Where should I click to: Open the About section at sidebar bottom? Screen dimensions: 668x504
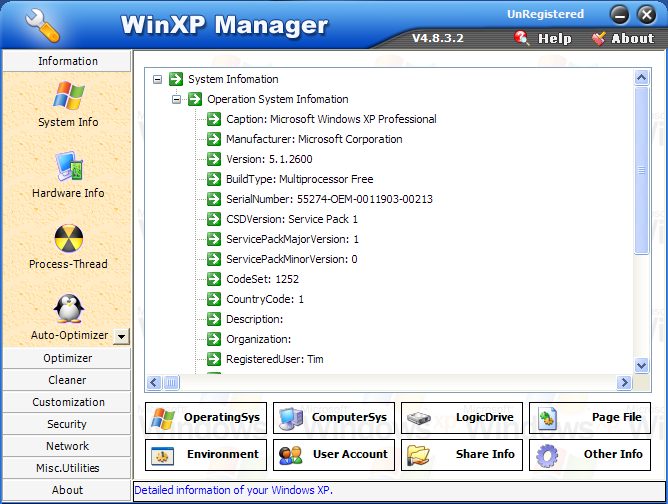pyautogui.click(x=67, y=490)
